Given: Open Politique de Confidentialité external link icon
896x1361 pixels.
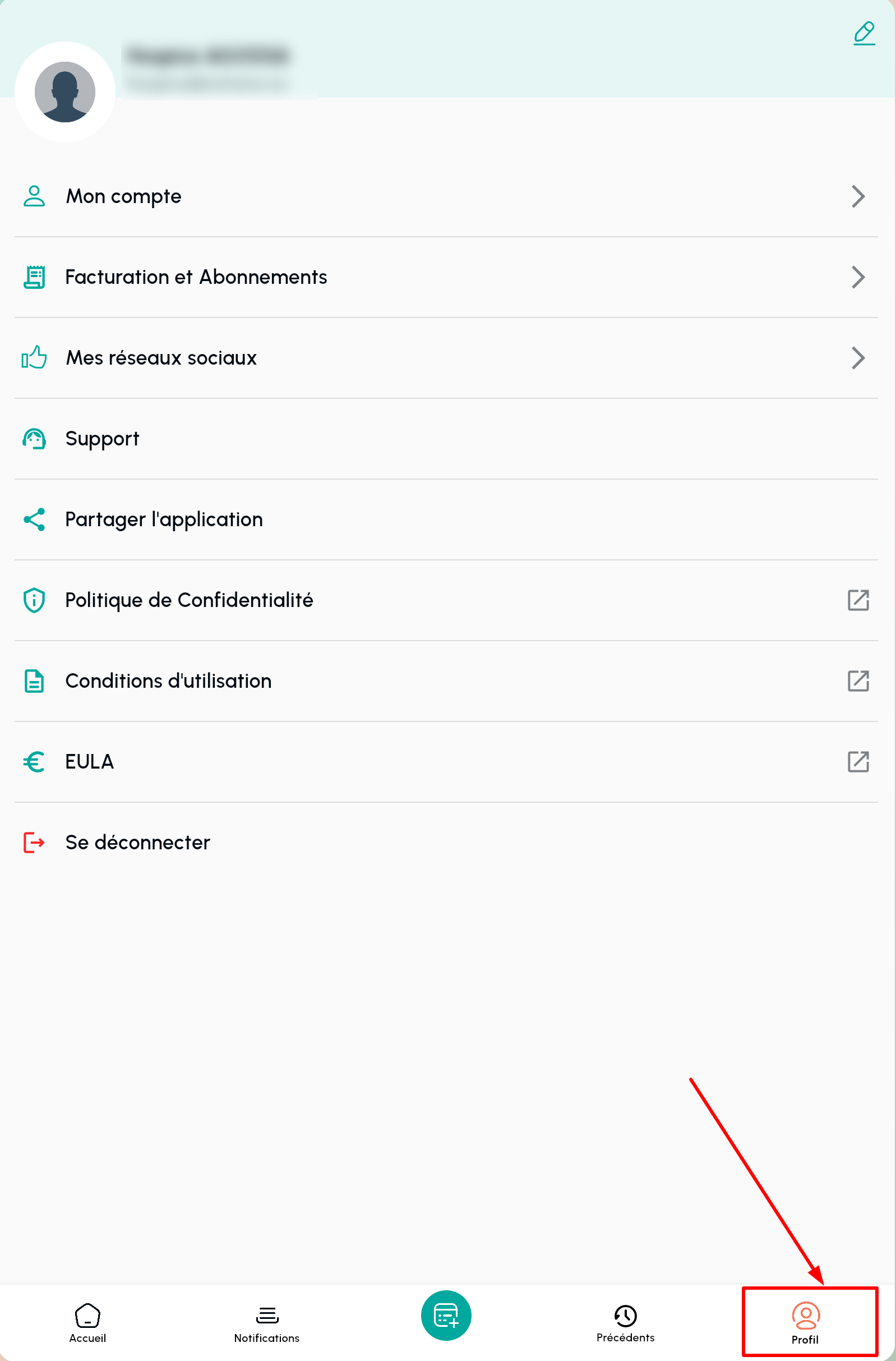Looking at the screenshot, I should [858, 600].
